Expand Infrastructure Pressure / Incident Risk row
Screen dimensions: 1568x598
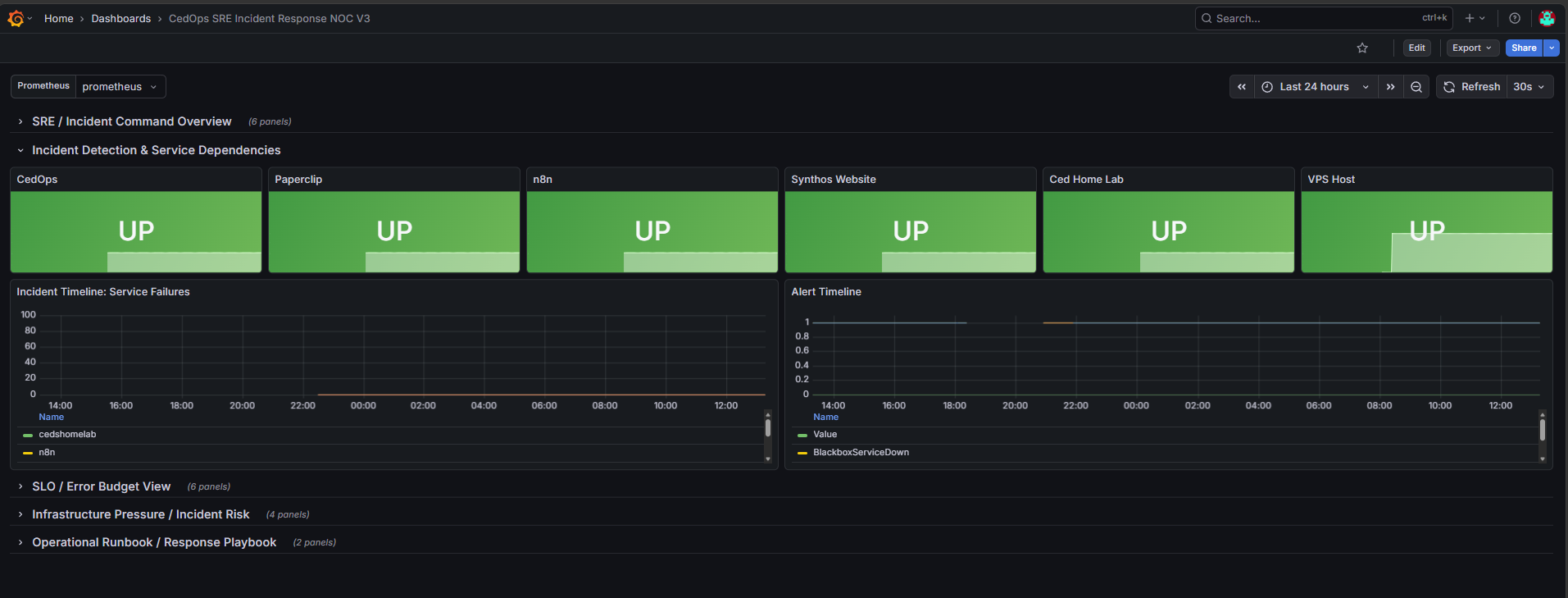click(x=140, y=514)
